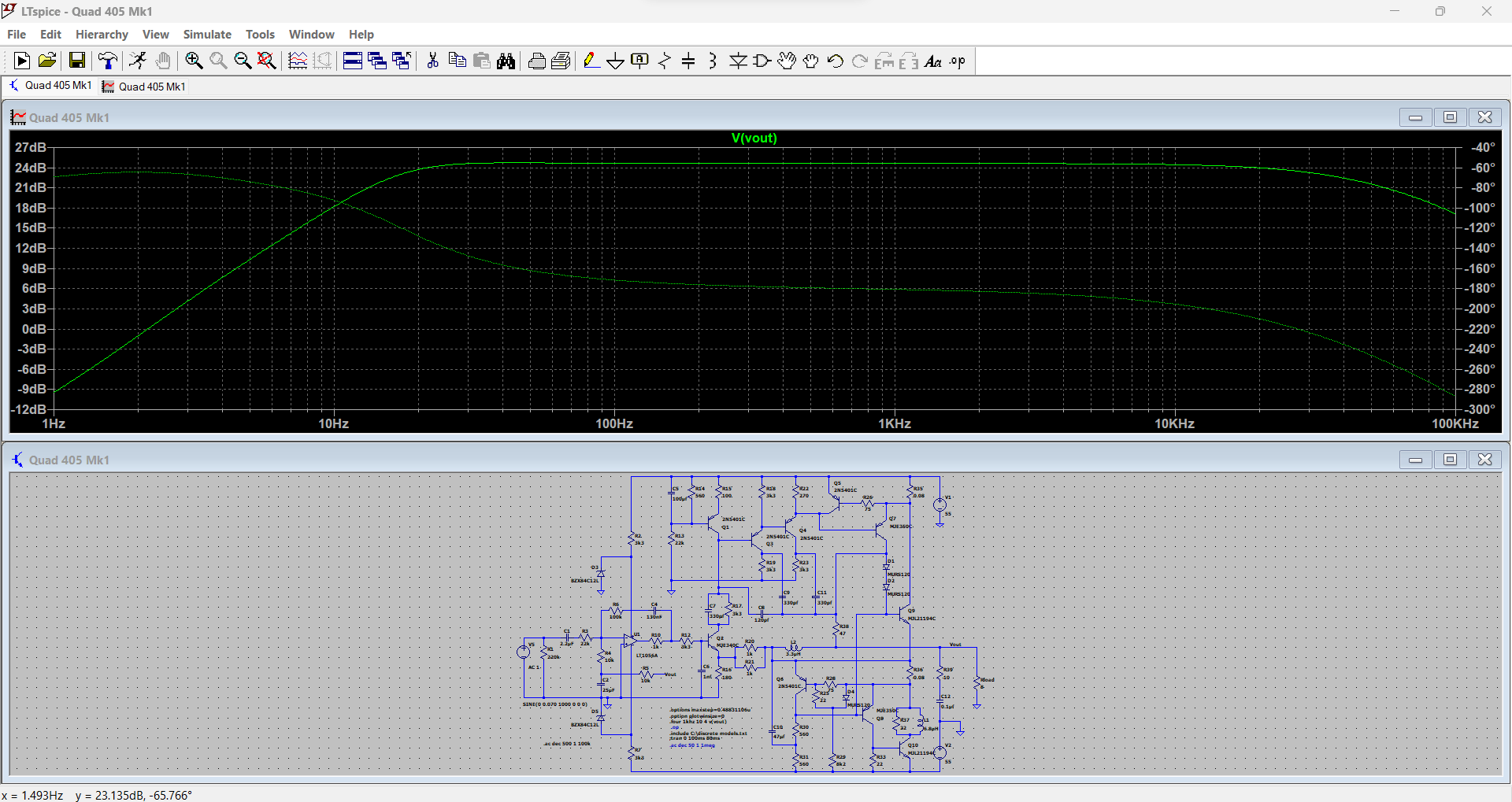Click the Close All Windows icon
Viewport: 1512px width, 802px height.
point(402,61)
